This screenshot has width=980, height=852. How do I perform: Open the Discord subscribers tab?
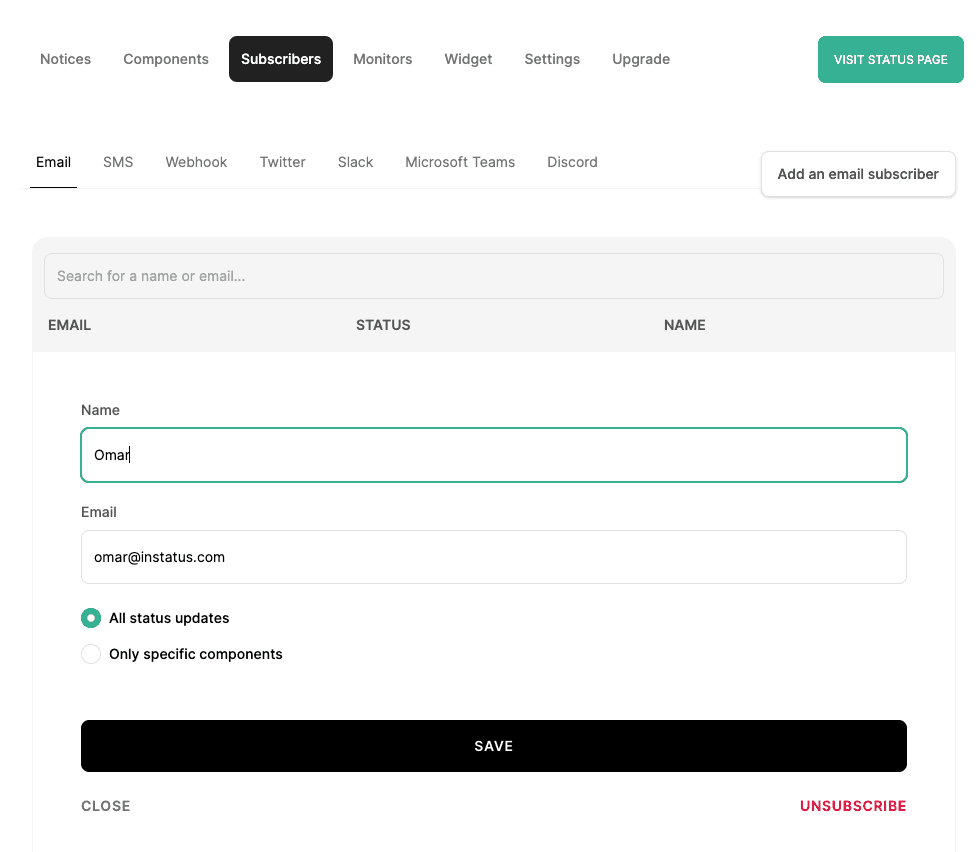pyautogui.click(x=572, y=162)
